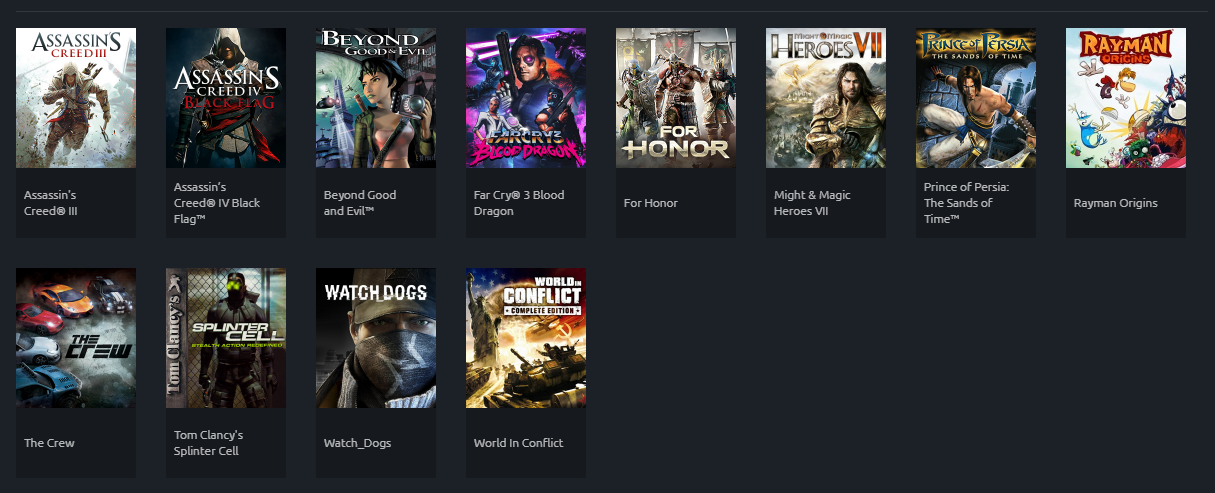The height and width of the screenshot is (493, 1215).
Task: Open Assassin's Creed III cover art
Action: (76, 98)
